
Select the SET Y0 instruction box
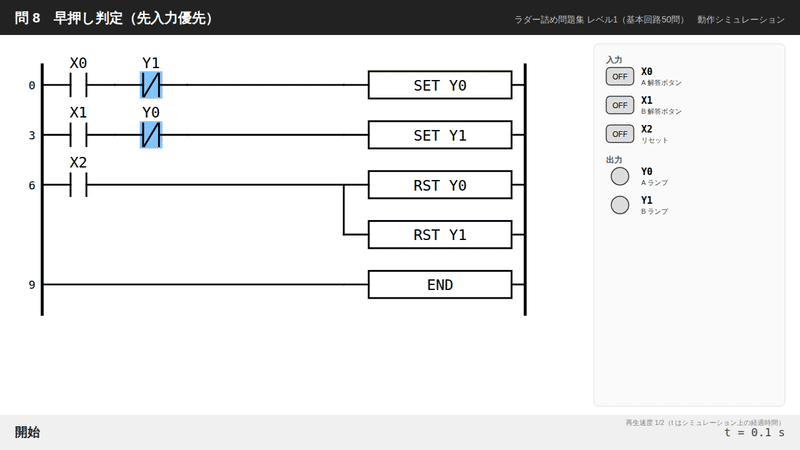440,85
